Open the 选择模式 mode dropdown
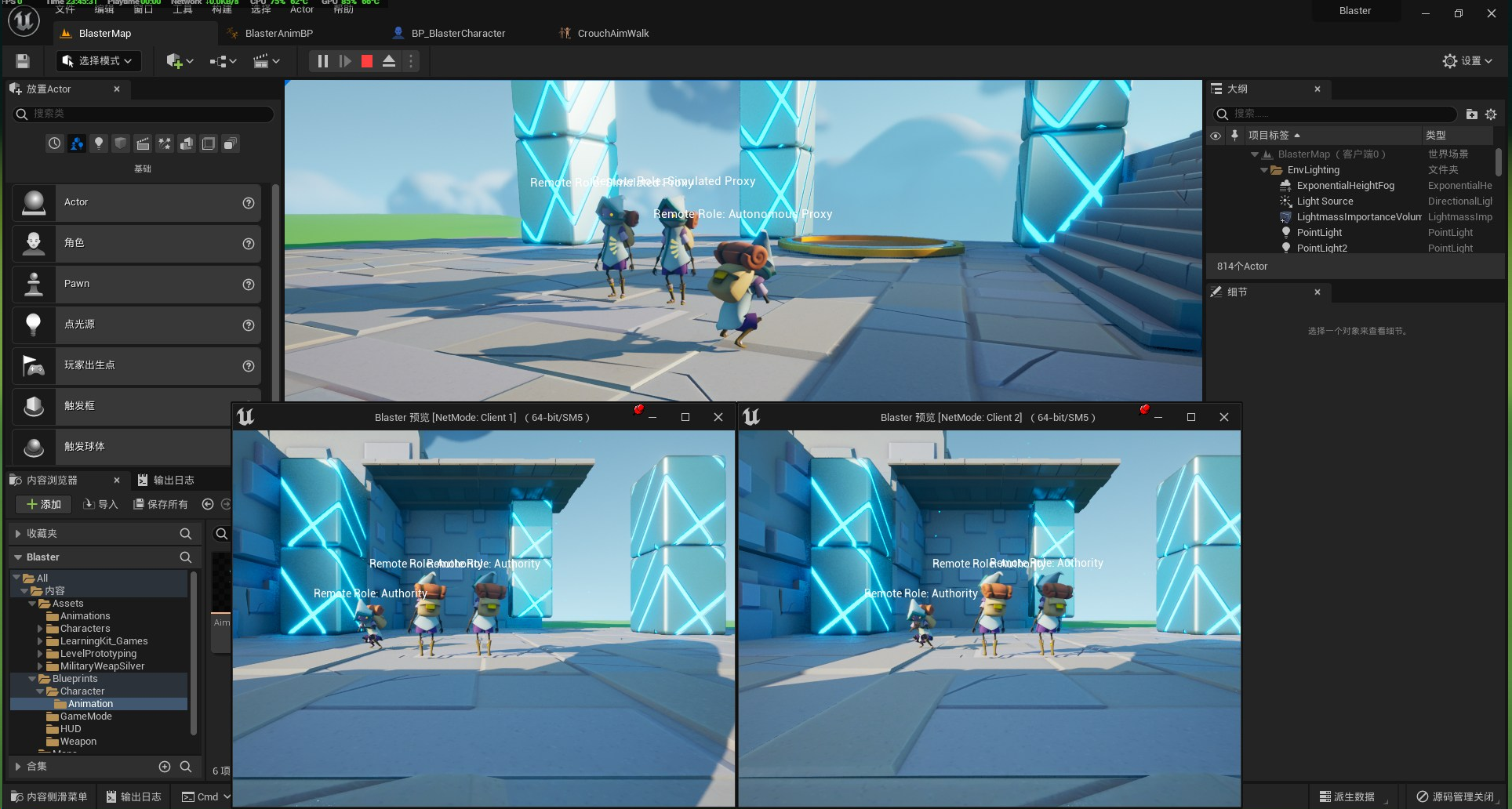This screenshot has width=1512, height=809. (x=97, y=61)
